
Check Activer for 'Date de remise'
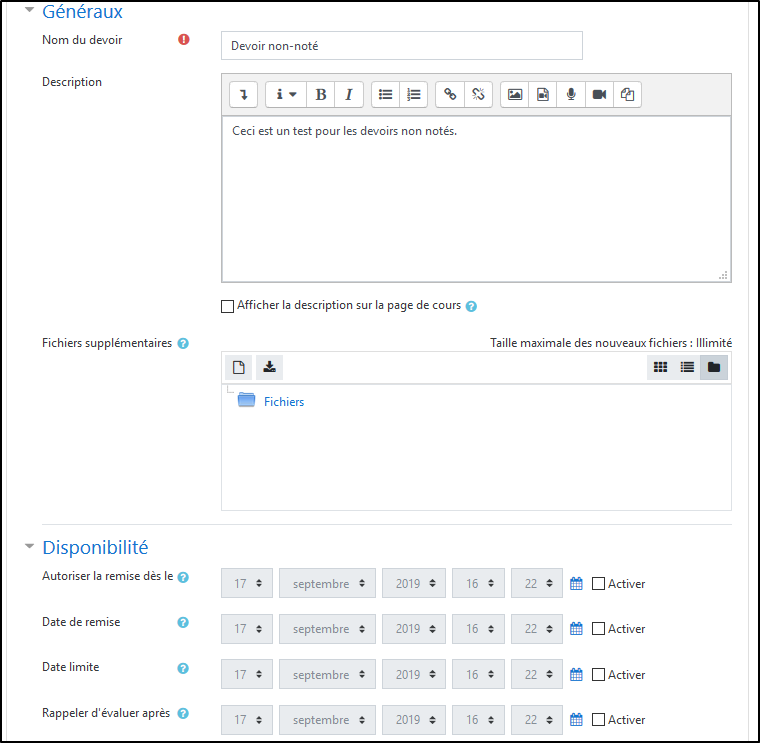[x=598, y=629]
